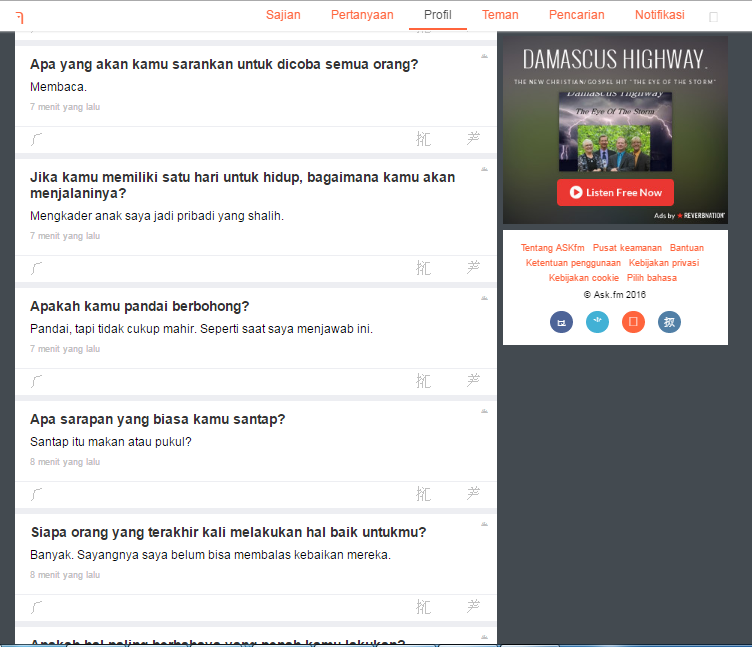Click rightmost gift icon under 'Banyak. Sayangnya saya' answer
The image size is (752, 647).
[x=473, y=606]
